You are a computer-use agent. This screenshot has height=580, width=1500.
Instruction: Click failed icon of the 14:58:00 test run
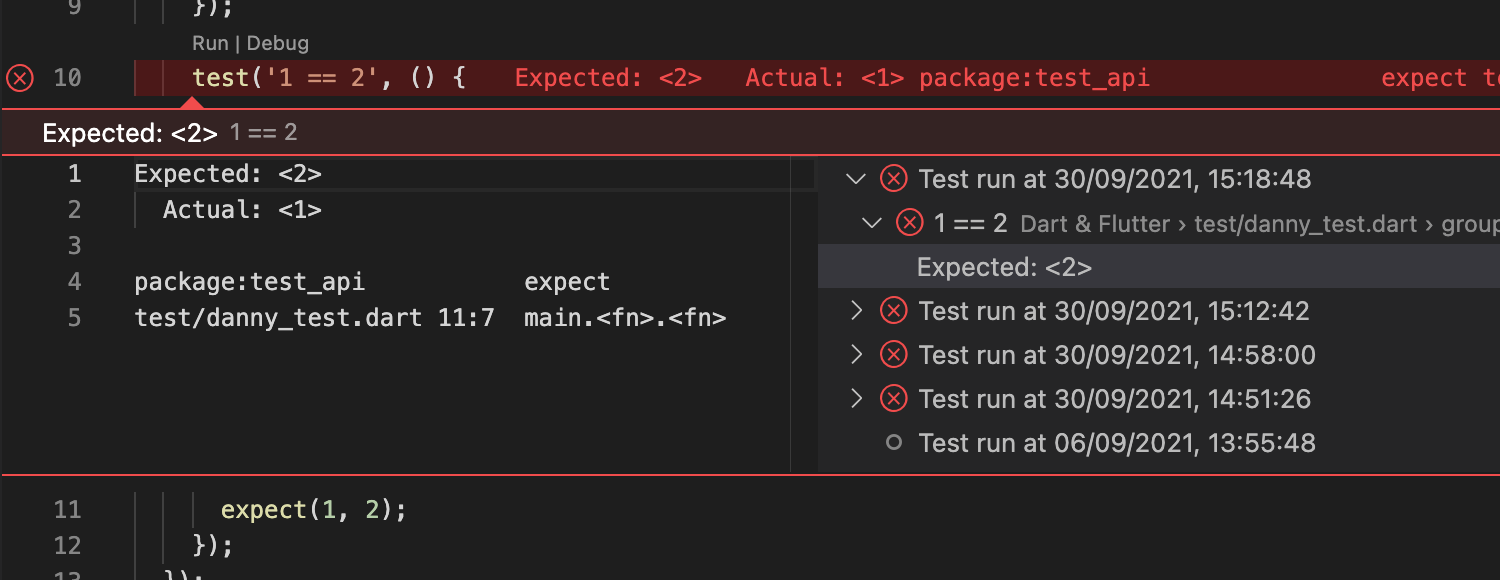[893, 355]
